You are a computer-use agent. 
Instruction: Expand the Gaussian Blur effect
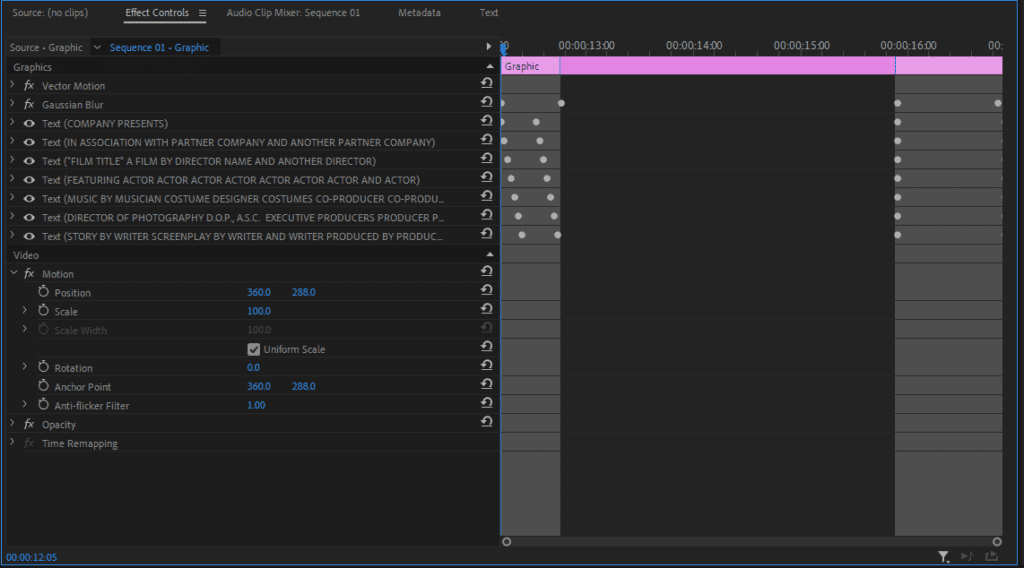(12, 104)
